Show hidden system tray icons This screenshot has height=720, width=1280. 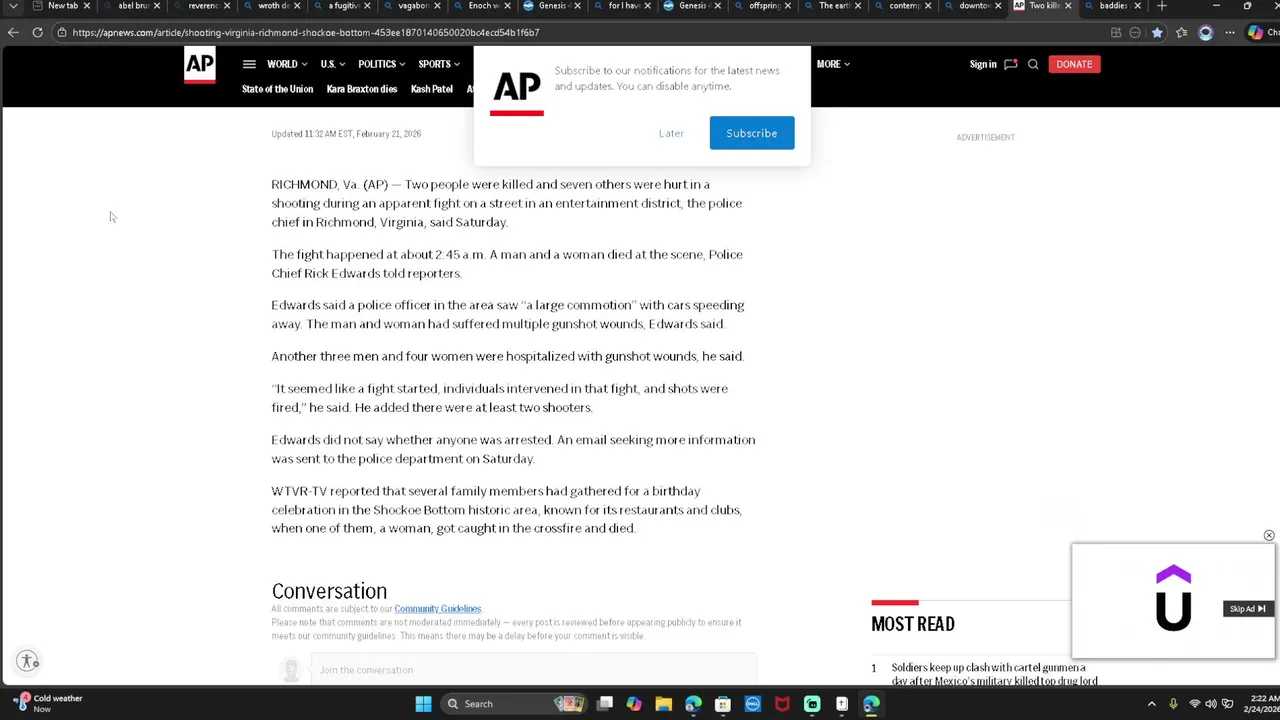tap(1151, 704)
